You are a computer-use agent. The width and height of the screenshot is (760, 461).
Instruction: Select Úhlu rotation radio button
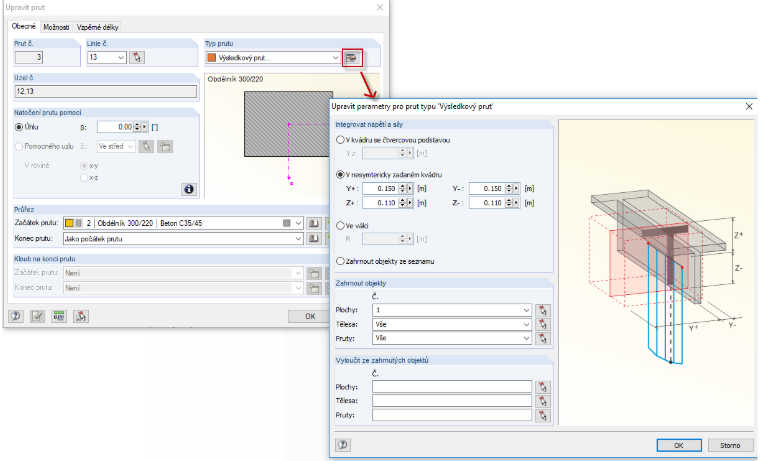19,127
